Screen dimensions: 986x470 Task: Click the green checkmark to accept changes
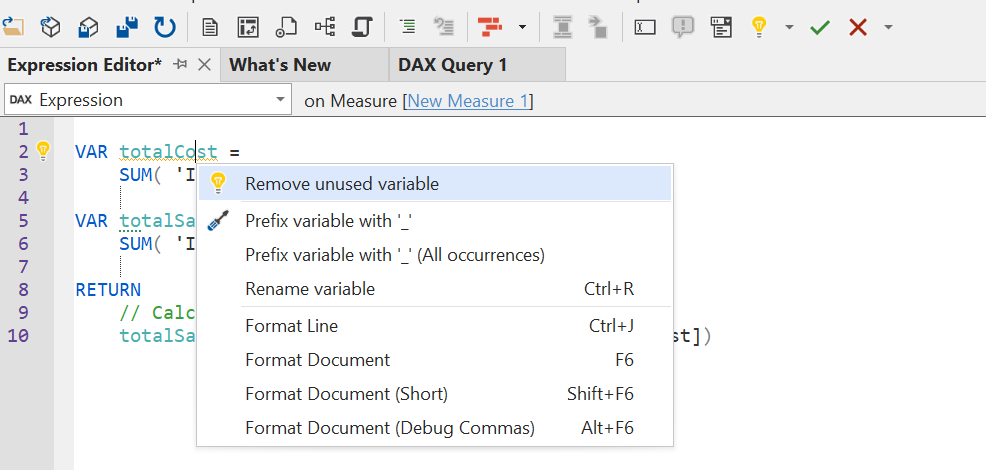(x=820, y=27)
